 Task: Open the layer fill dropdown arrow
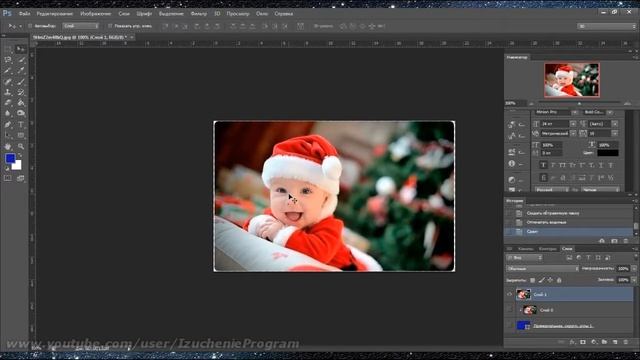pyautogui.click(x=634, y=280)
